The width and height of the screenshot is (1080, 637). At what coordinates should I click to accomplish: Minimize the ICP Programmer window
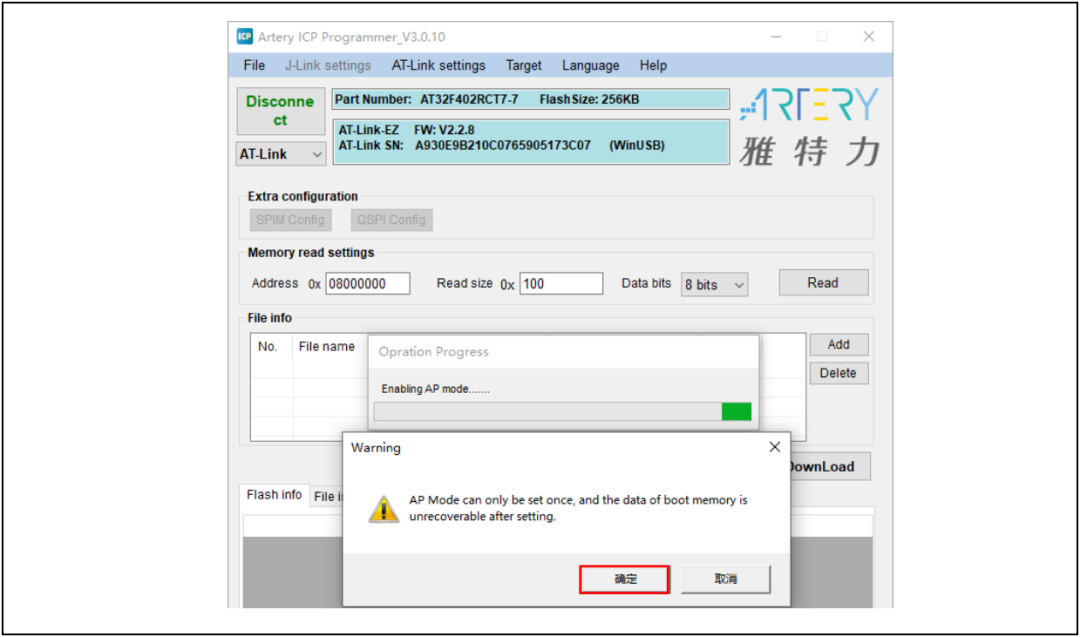pyautogui.click(x=776, y=36)
